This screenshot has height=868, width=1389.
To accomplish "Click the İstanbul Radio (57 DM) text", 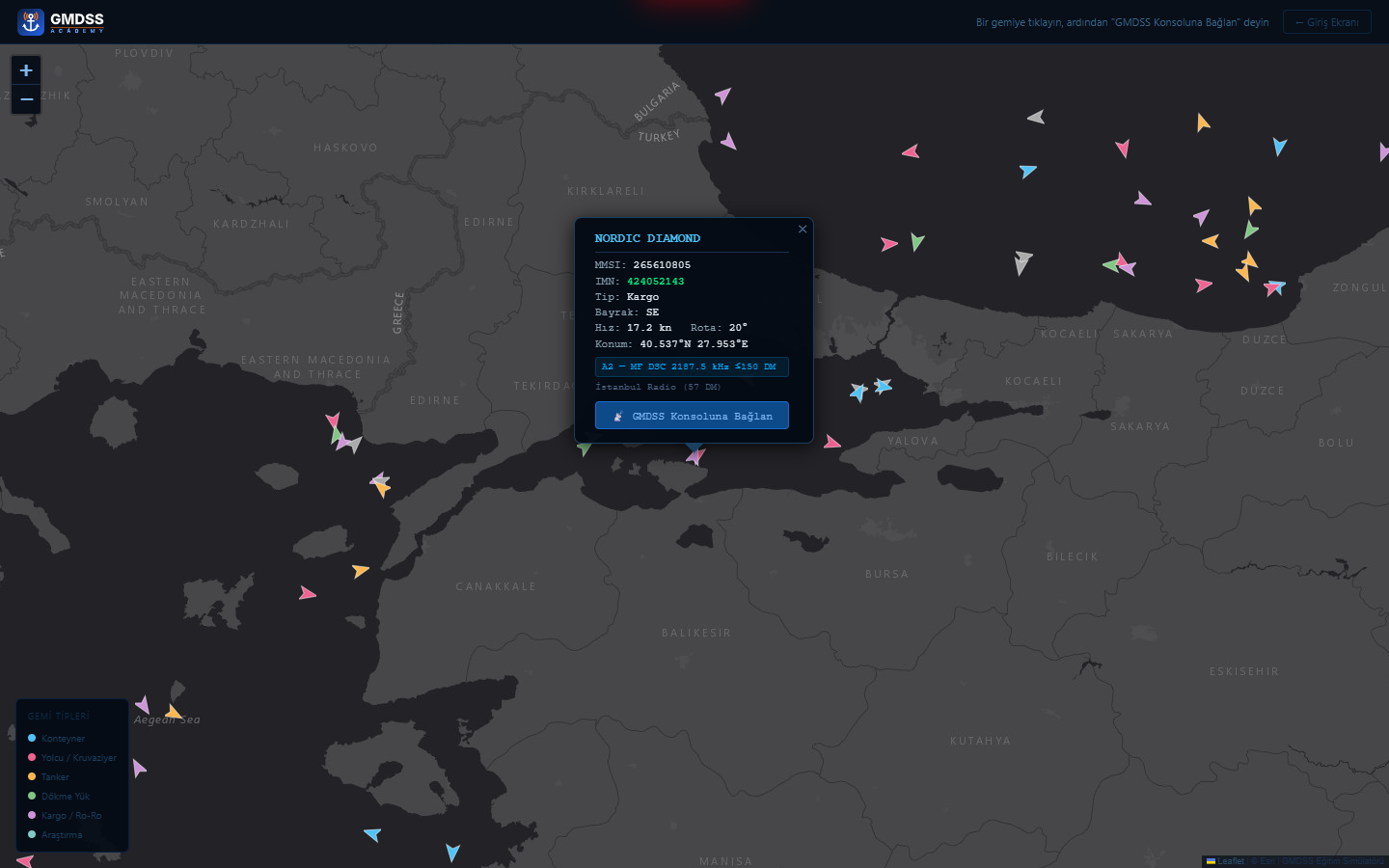I will click(658, 387).
